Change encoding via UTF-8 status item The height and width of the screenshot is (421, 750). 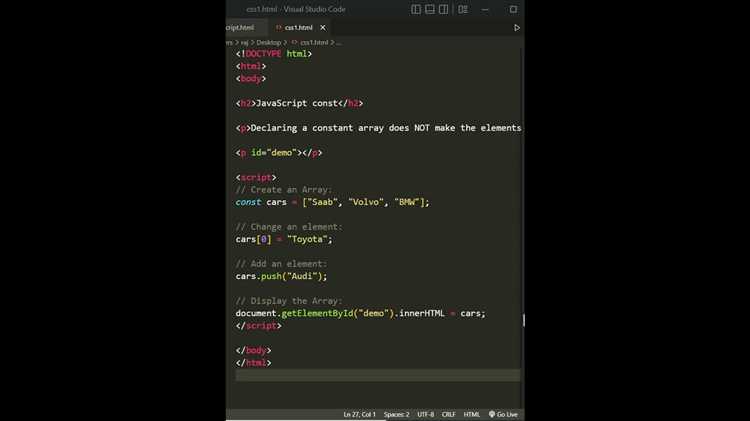tap(425, 414)
